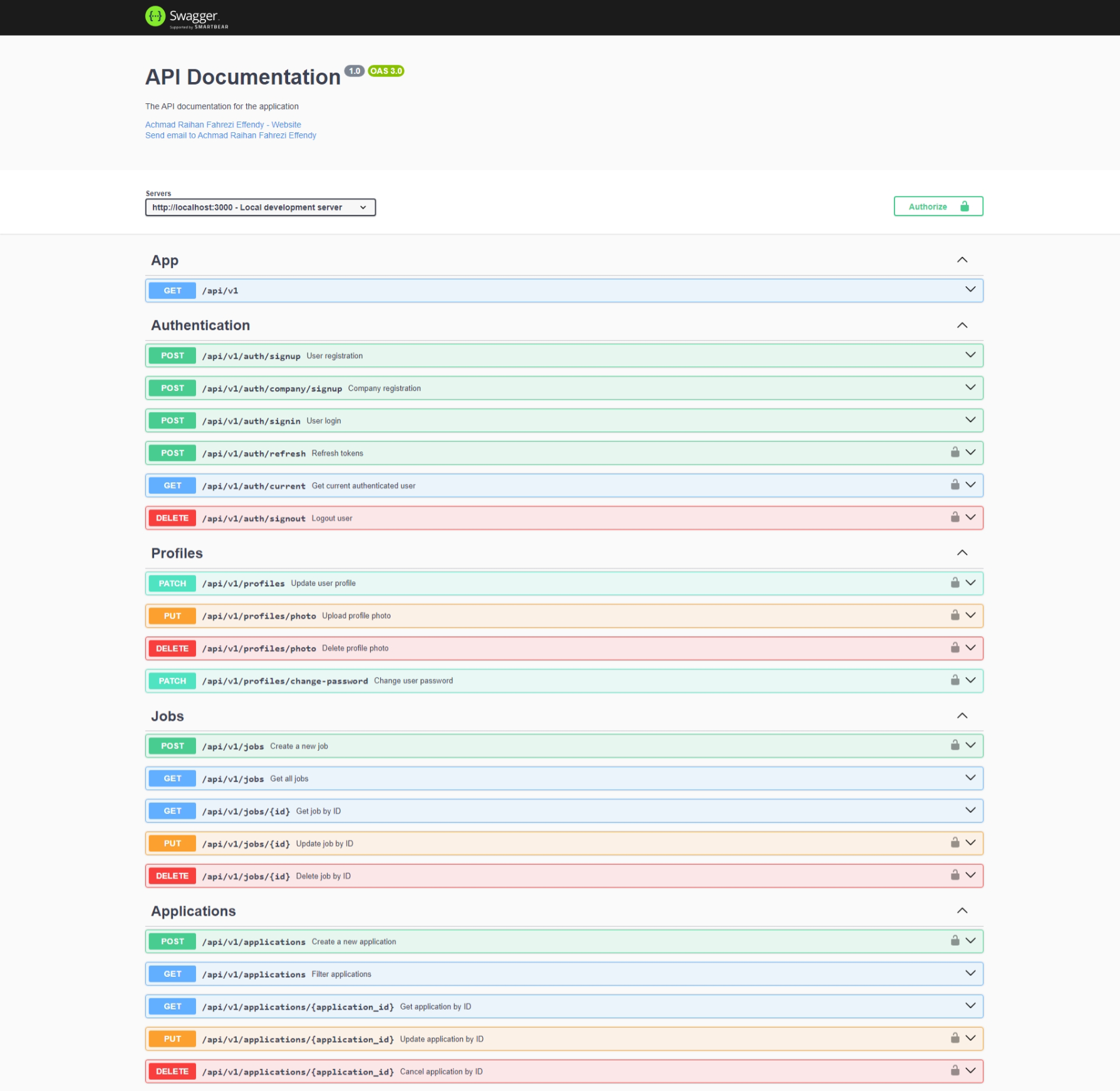Click lock icon on auth/signout row
Image resolution: width=1120 pixels, height=1091 pixels.
pos(955,517)
